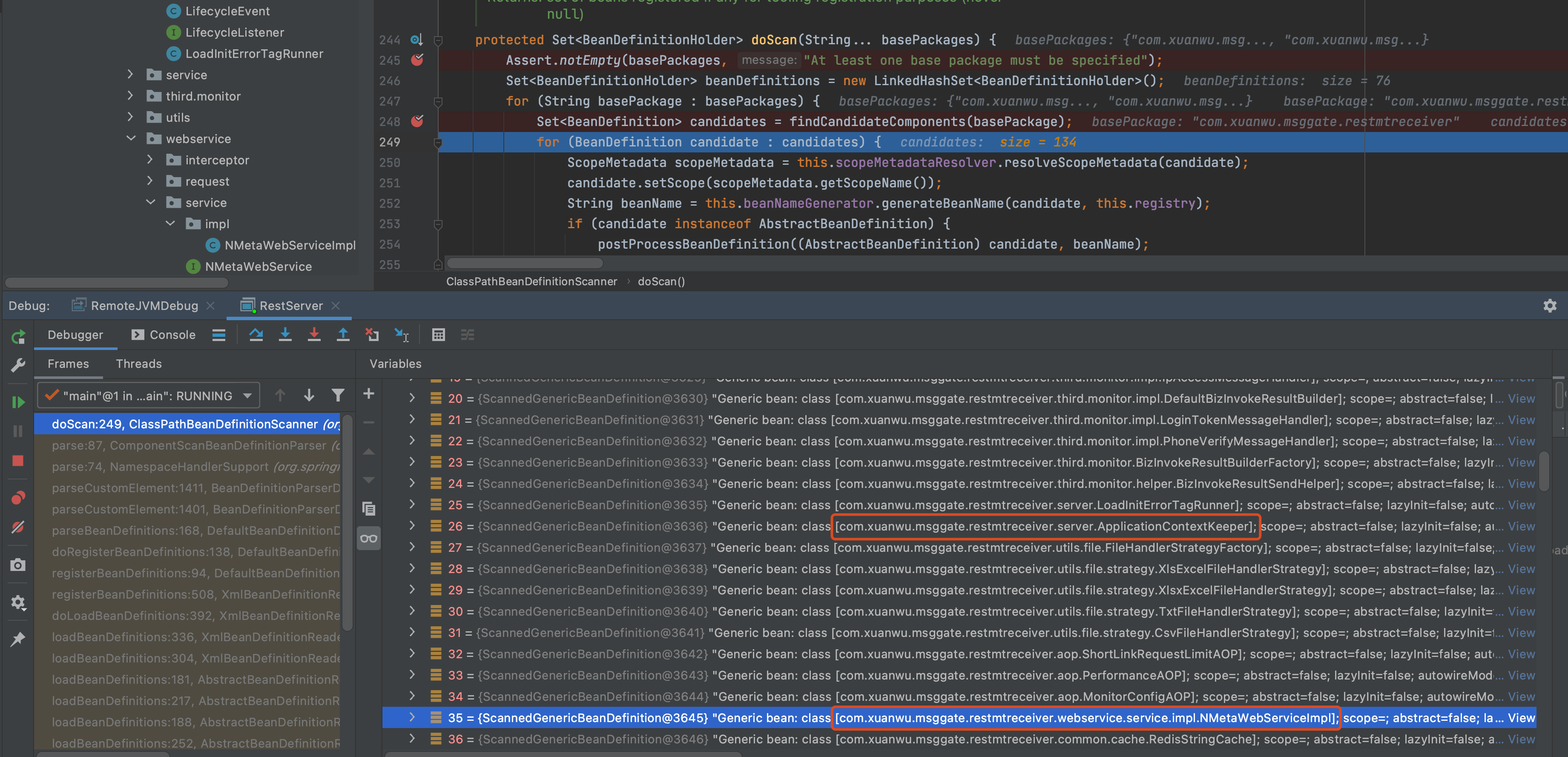Open Console tab
1568x757 pixels.
click(163, 335)
